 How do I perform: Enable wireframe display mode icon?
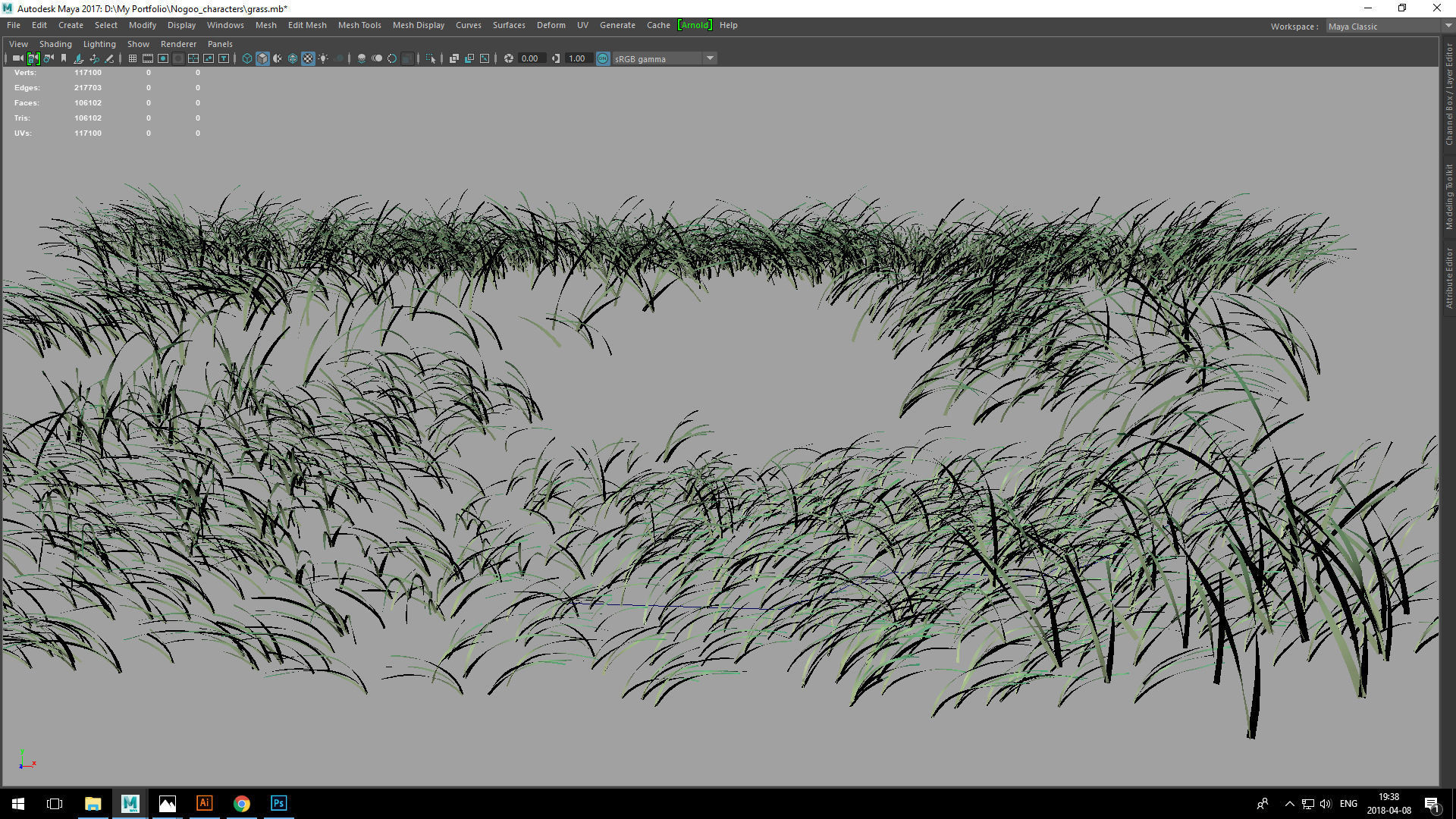click(247, 58)
